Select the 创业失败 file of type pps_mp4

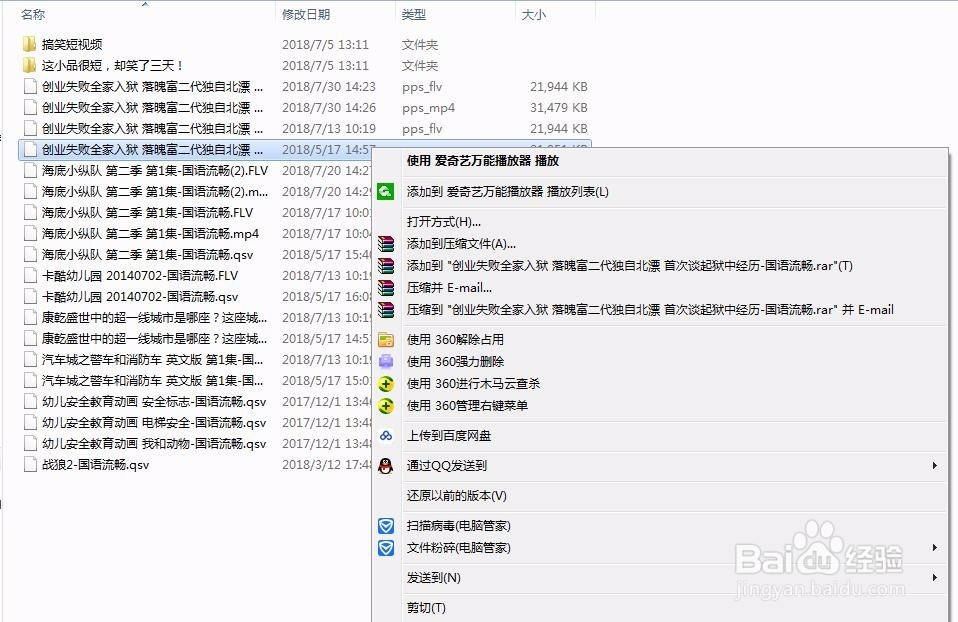click(x=153, y=108)
